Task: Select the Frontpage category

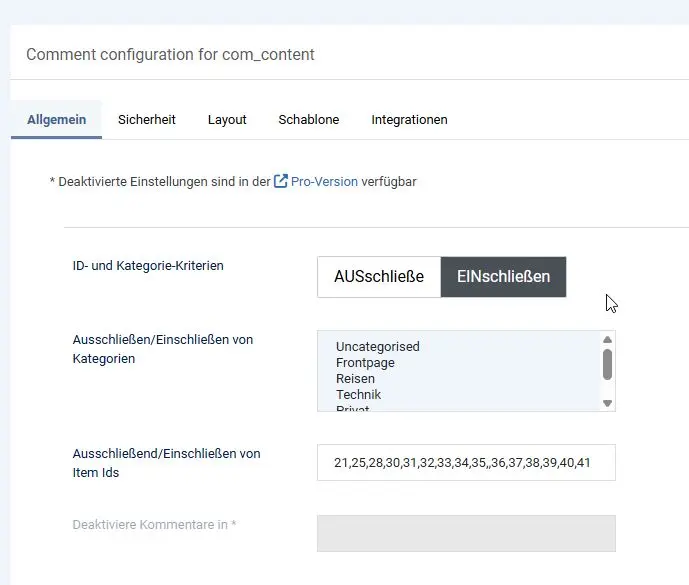Action: click(x=365, y=363)
